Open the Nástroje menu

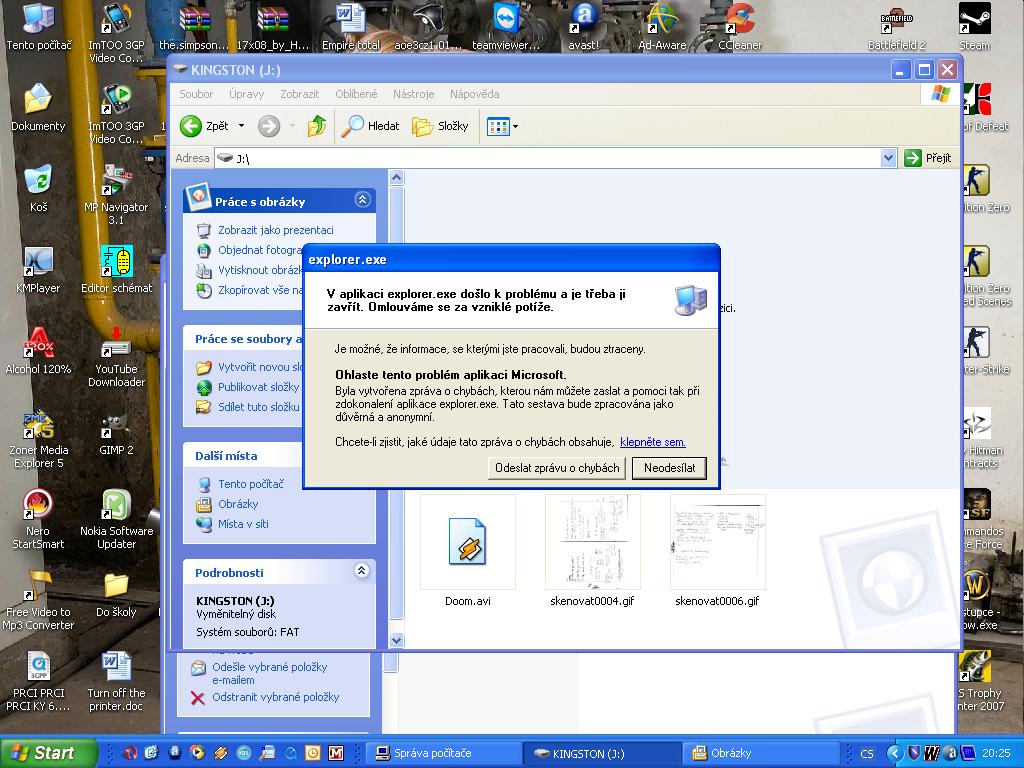click(413, 94)
